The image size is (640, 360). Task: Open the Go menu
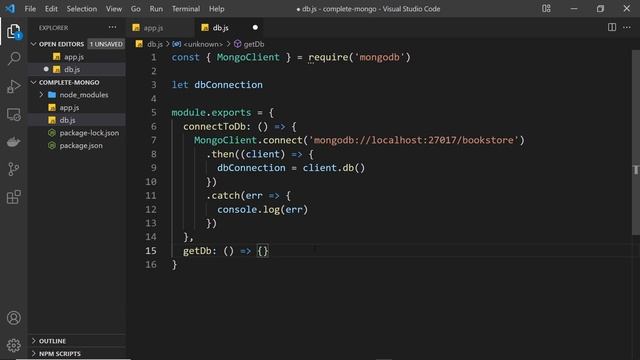tap(136, 9)
